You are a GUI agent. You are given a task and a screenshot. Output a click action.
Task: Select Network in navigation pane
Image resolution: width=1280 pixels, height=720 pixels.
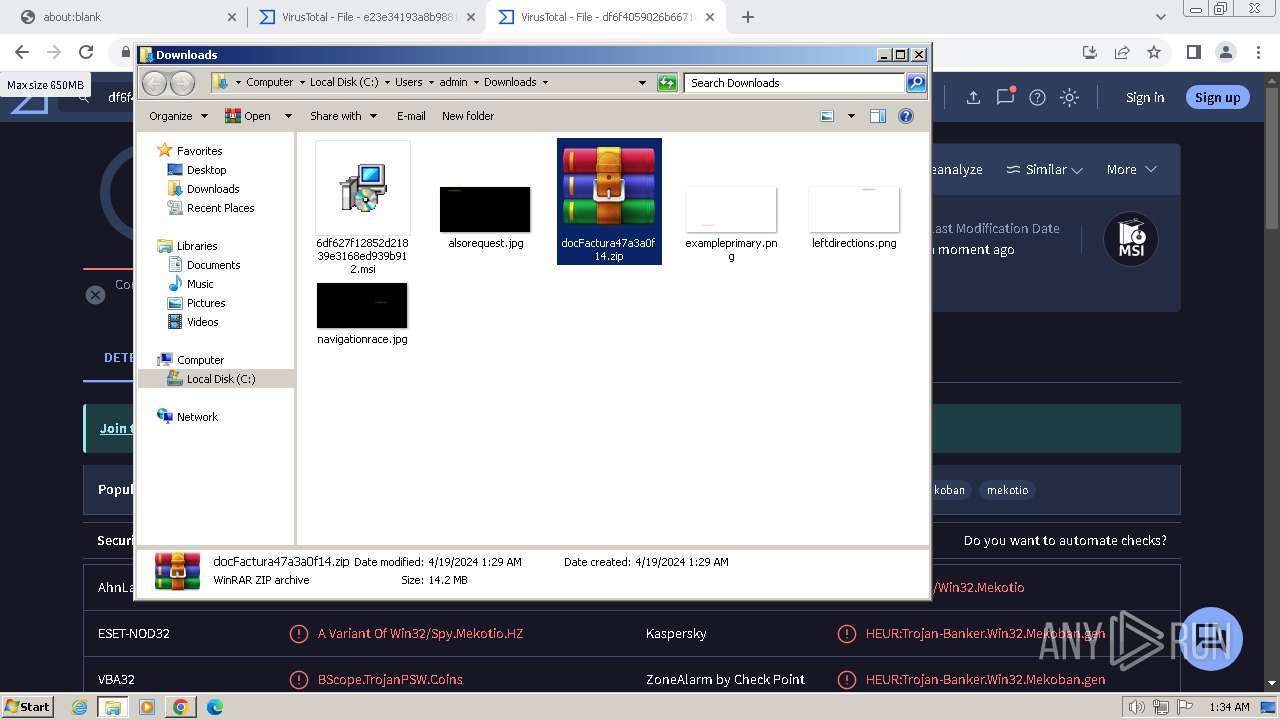[x=197, y=417]
